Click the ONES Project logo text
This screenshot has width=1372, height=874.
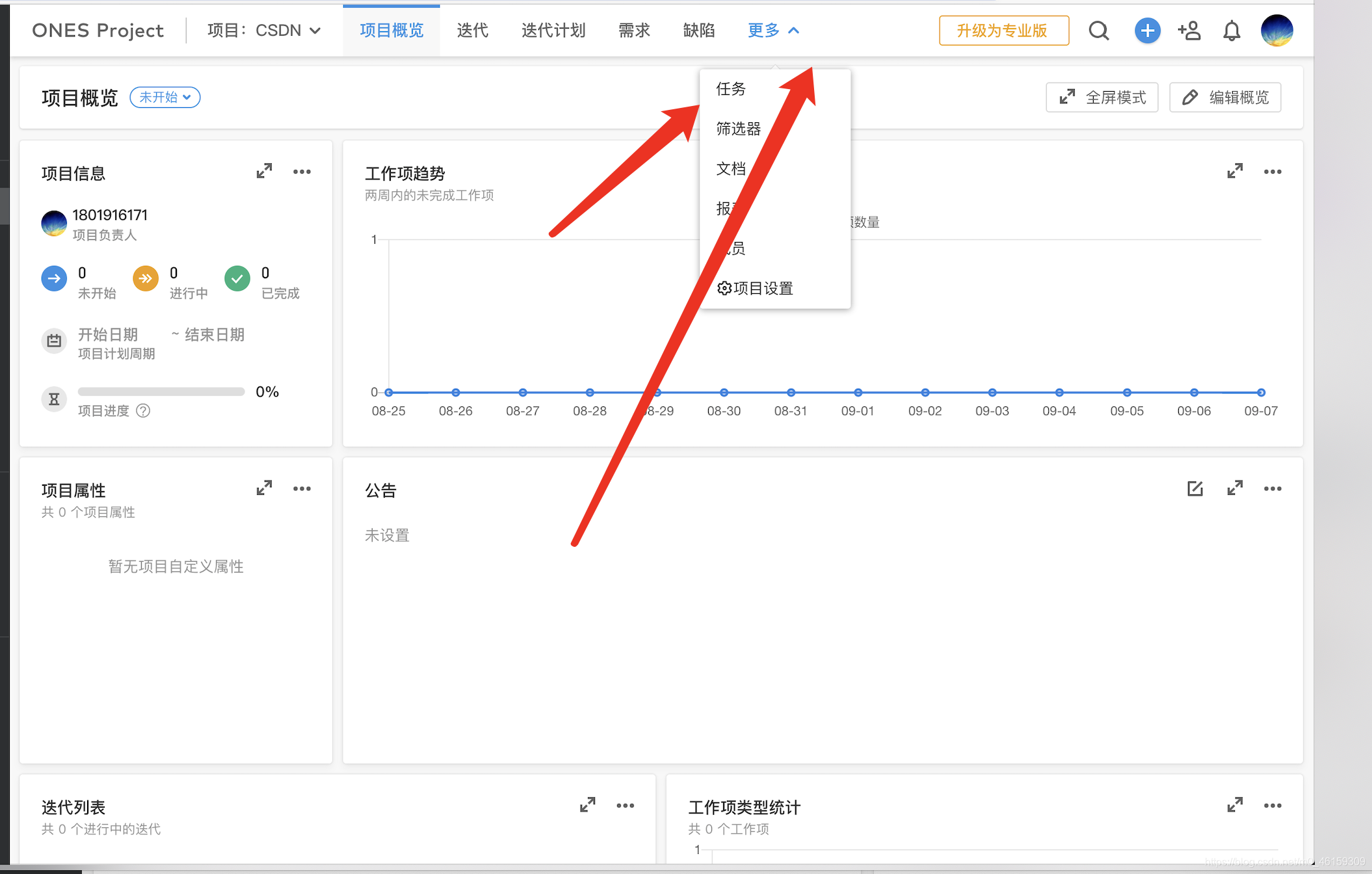(x=98, y=31)
